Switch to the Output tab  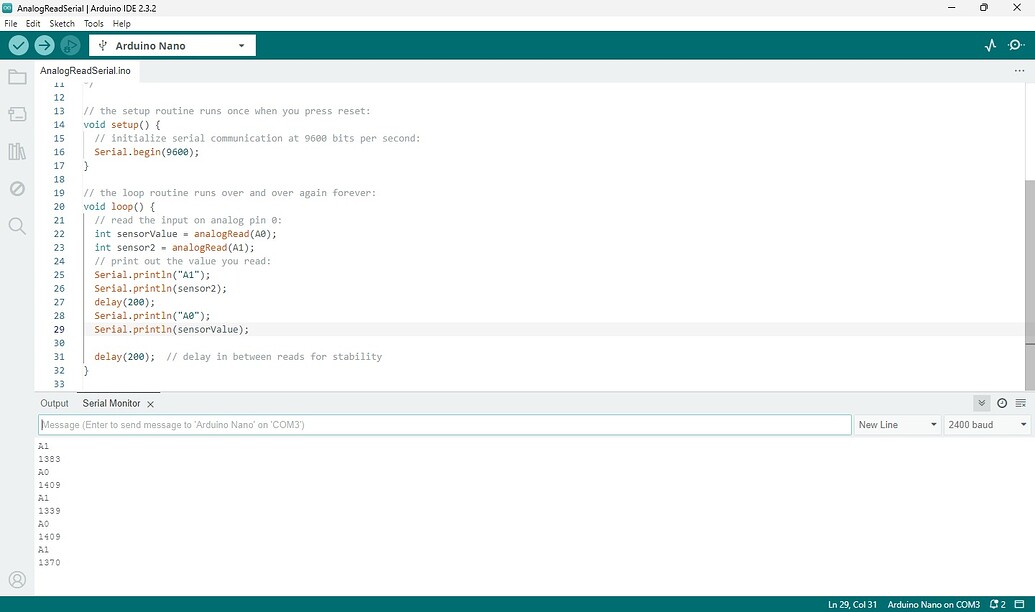click(x=54, y=403)
